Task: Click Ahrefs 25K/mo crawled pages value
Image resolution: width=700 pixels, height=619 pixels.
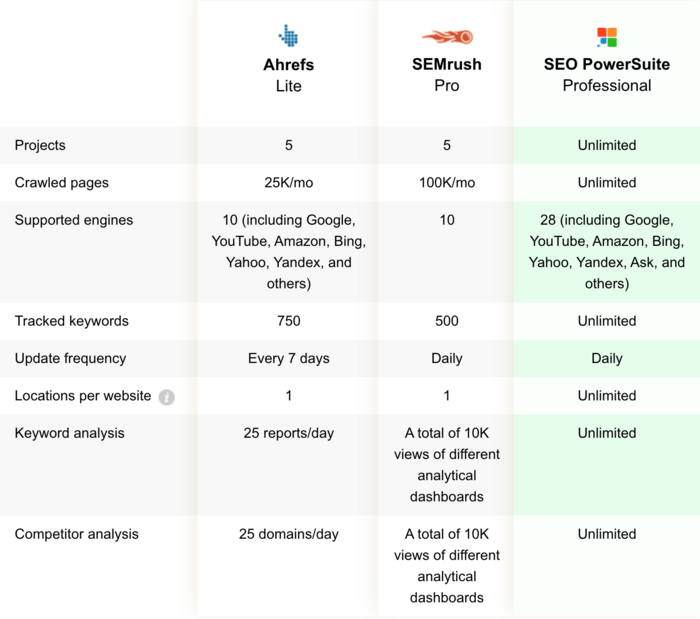Action: (288, 183)
